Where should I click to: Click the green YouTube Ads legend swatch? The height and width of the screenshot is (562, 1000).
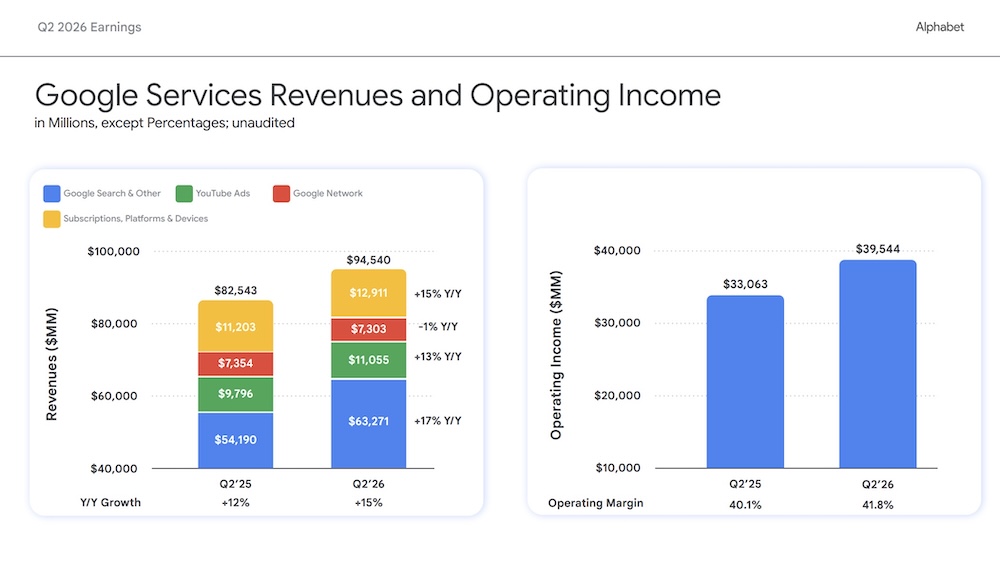pos(184,193)
